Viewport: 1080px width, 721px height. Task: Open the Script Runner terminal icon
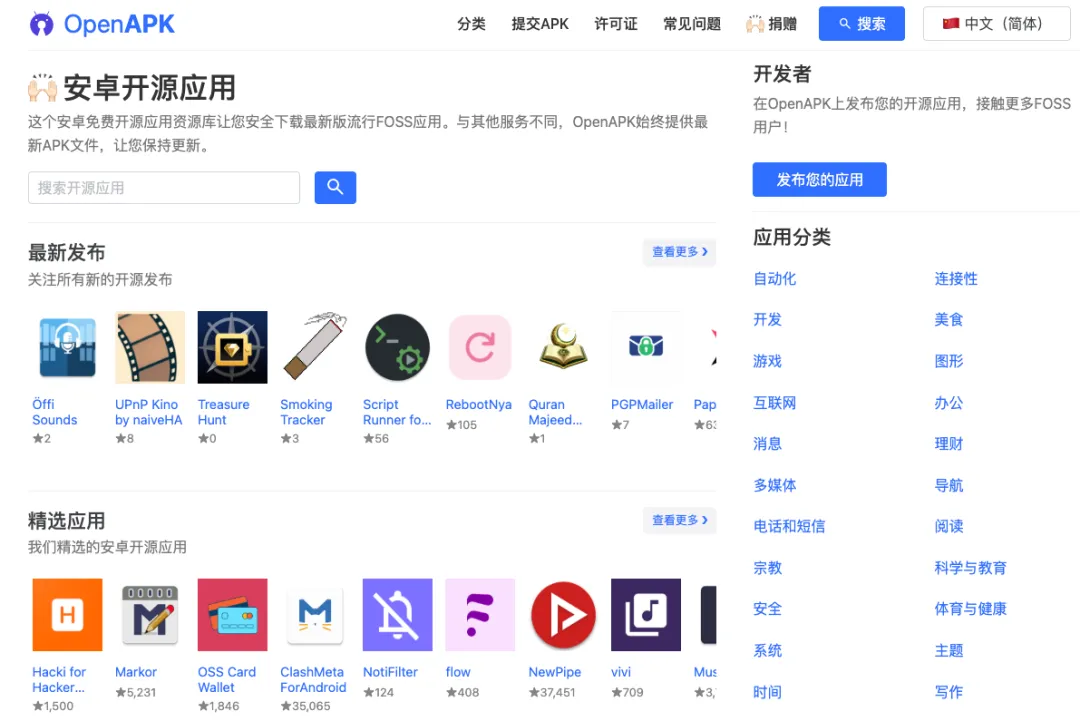coord(397,347)
